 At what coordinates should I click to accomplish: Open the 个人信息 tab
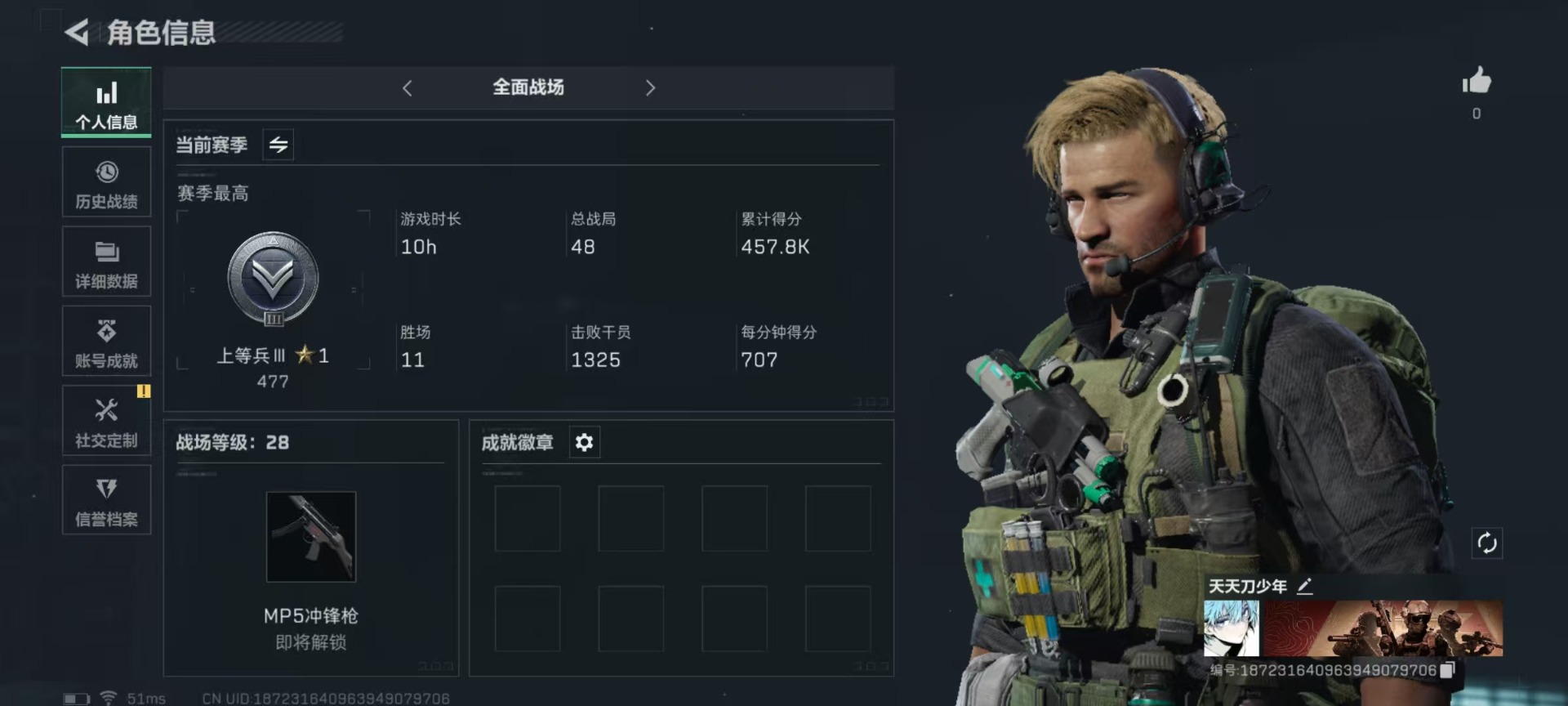(106, 102)
